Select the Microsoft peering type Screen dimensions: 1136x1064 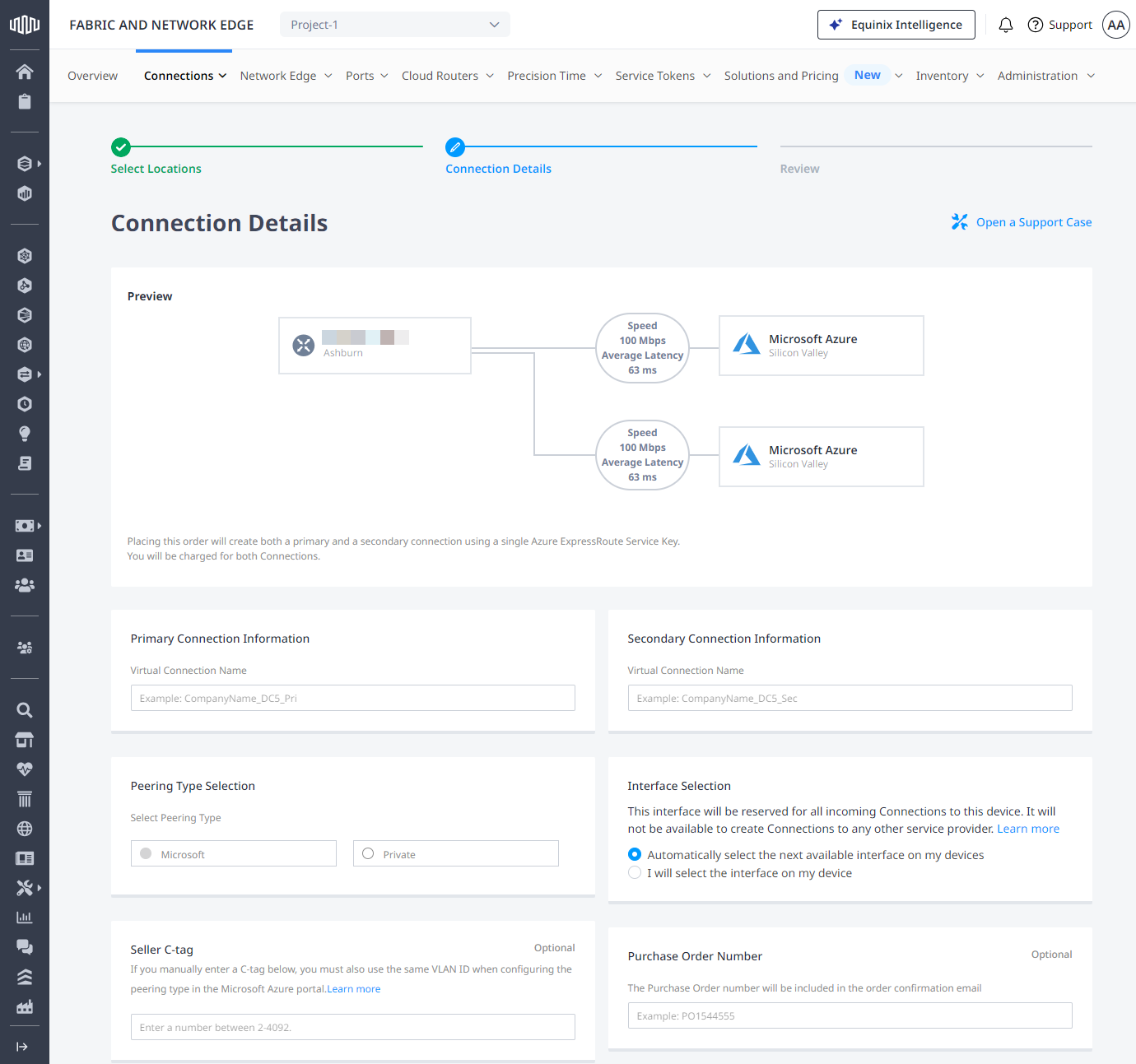click(x=146, y=853)
